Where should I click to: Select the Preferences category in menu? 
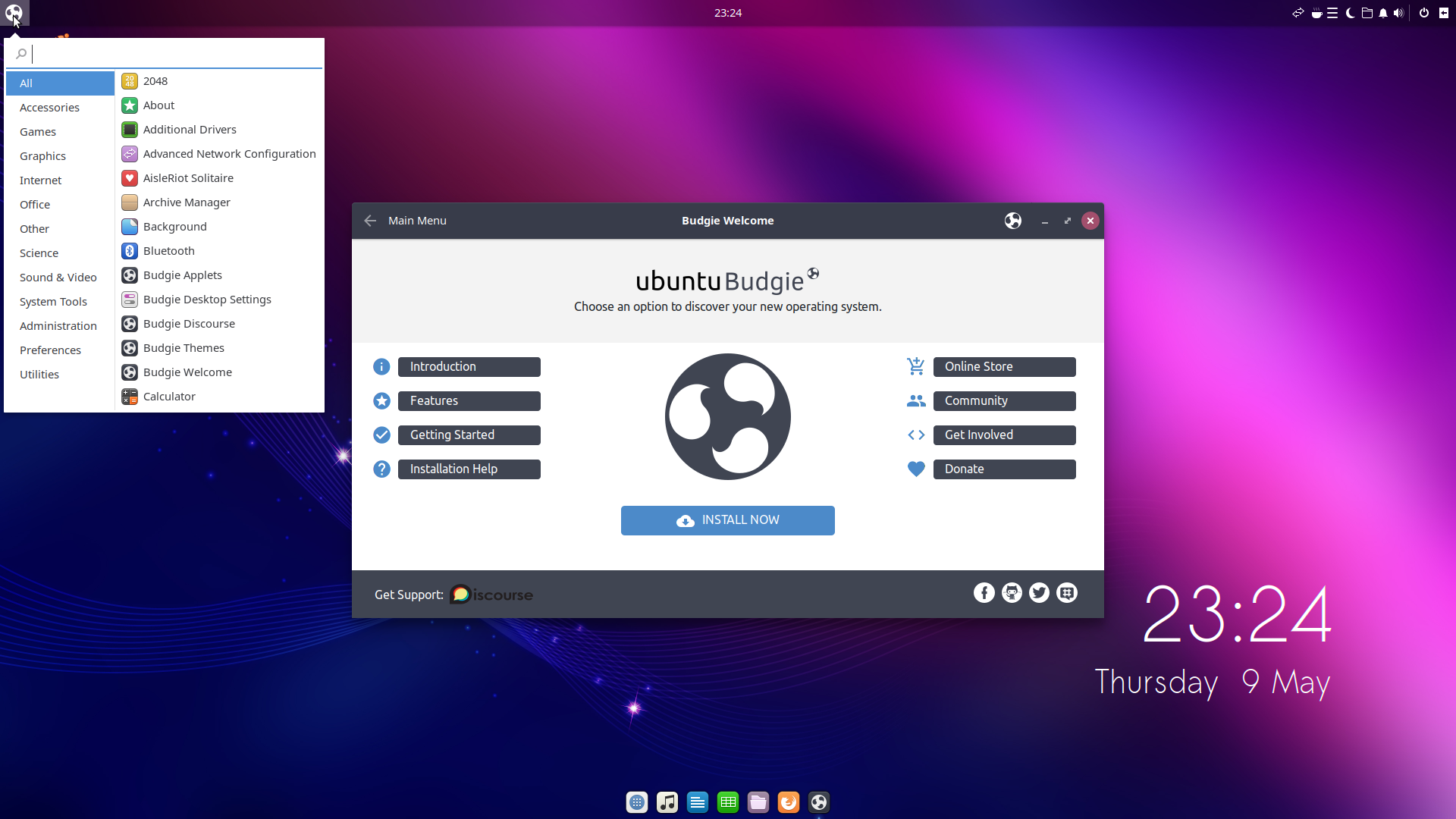click(60, 350)
